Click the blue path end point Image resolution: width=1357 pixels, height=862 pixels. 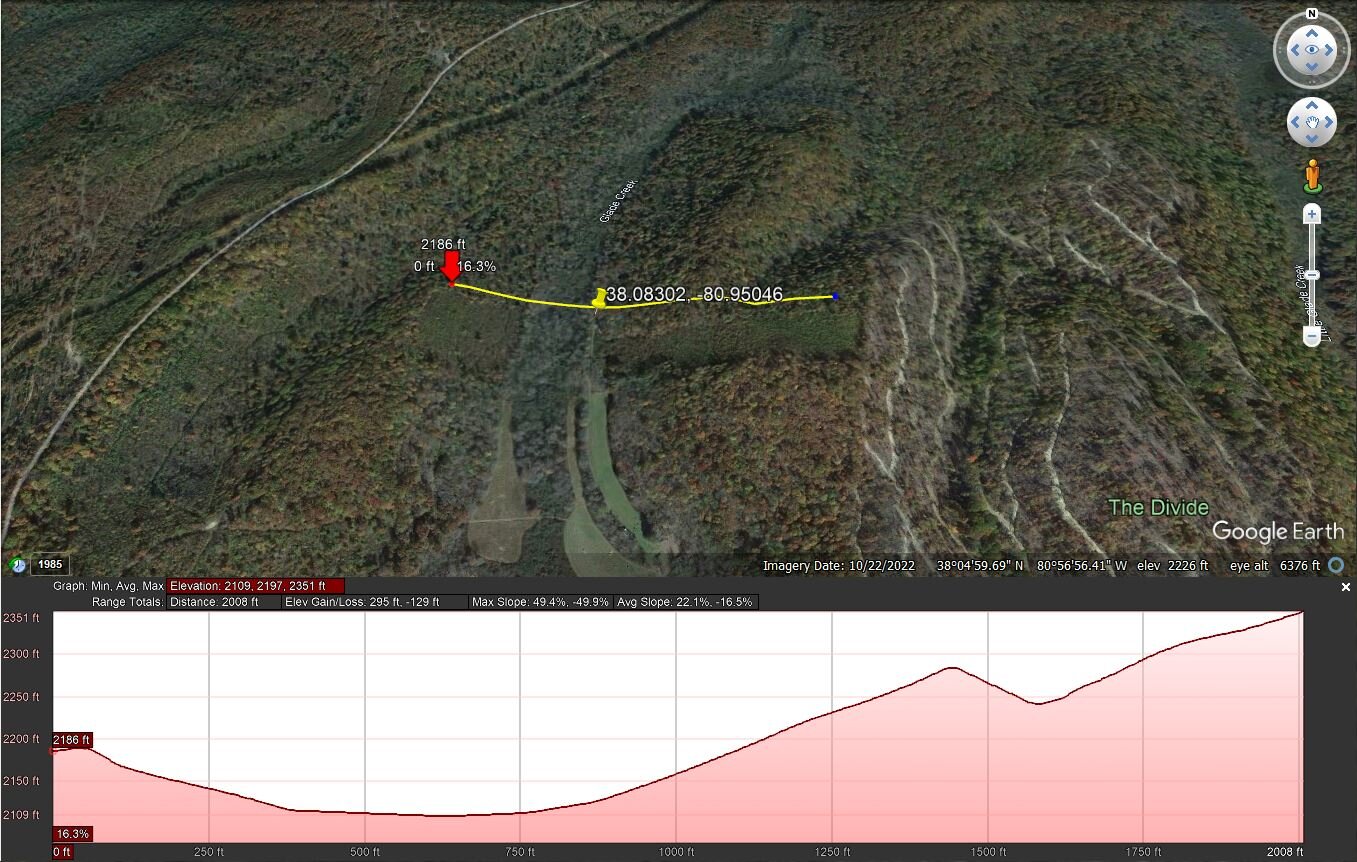(x=835, y=296)
